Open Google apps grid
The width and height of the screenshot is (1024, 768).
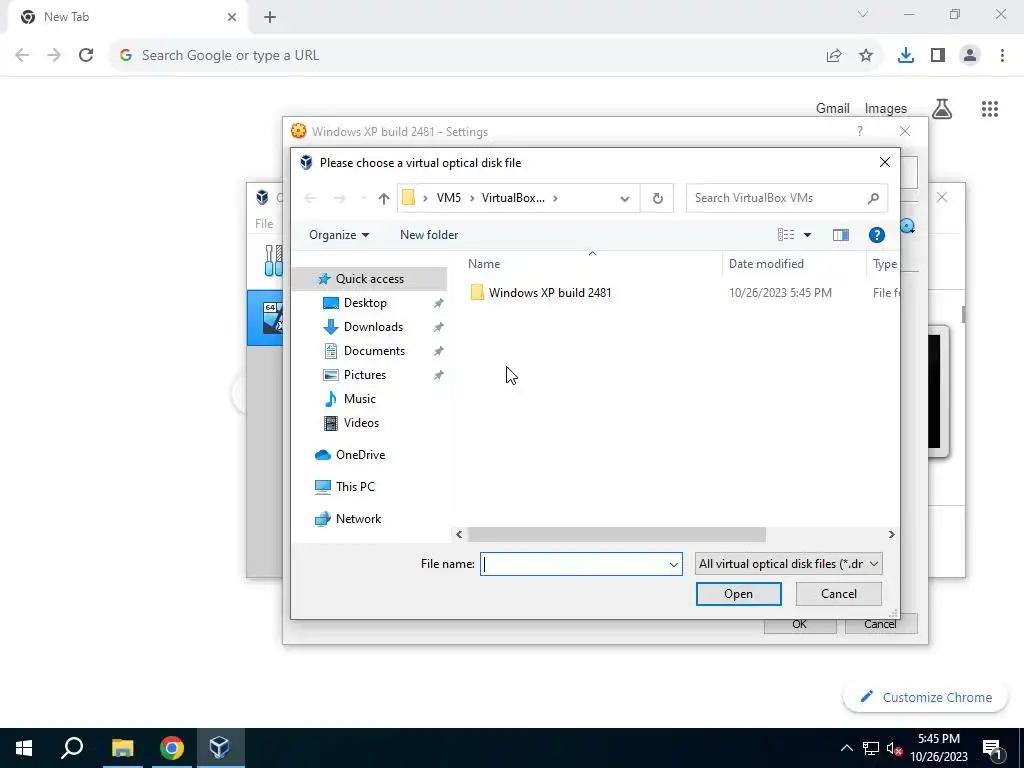990,109
